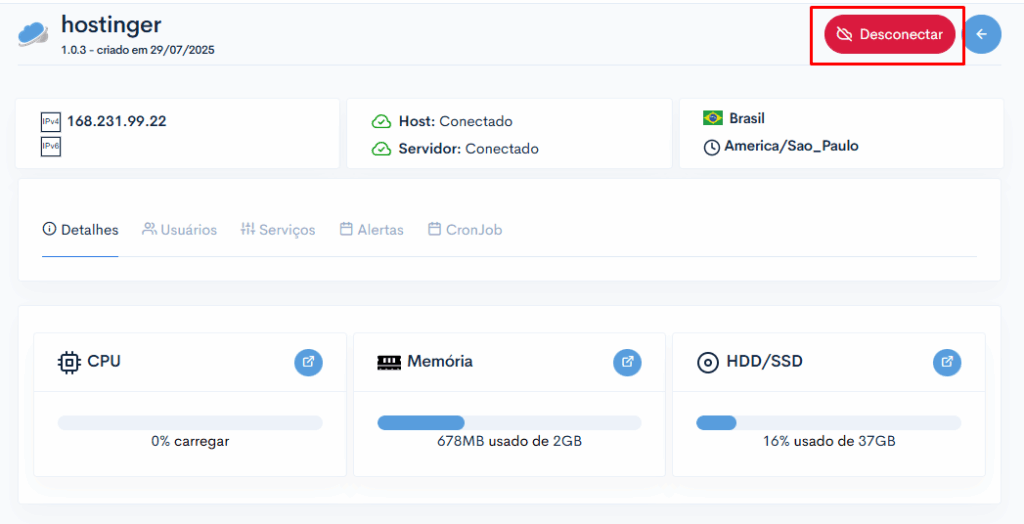Click the HDD/SSD disk icon
Image resolution: width=1024 pixels, height=524 pixels.
click(708, 363)
